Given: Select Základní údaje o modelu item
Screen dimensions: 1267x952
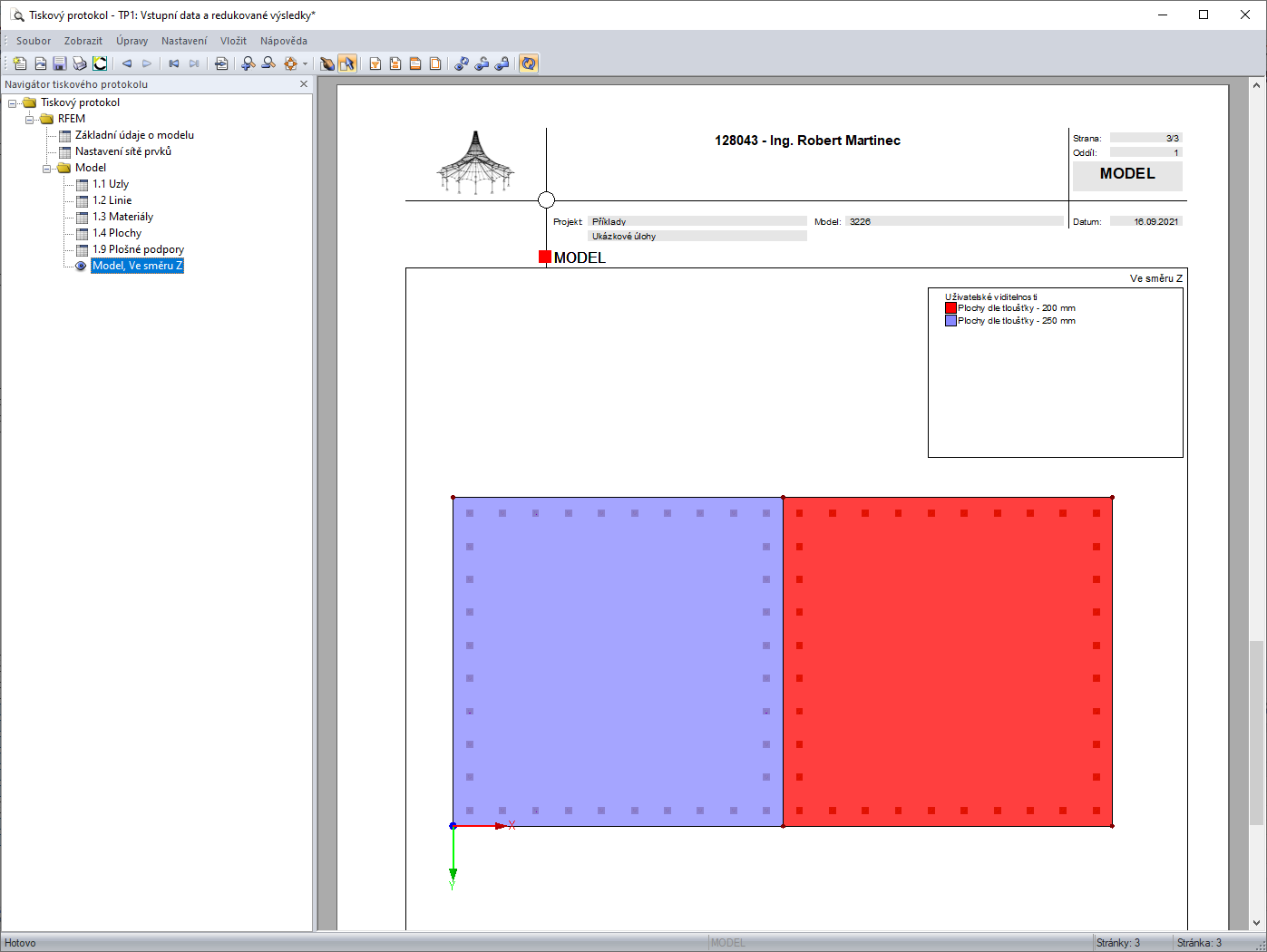Looking at the screenshot, I should [134, 135].
